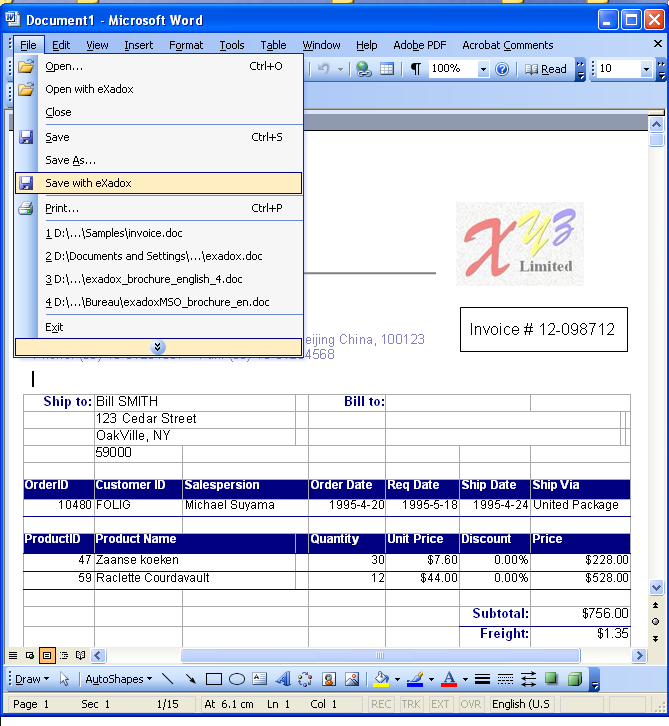Select the Arrow drawing tool
Viewport: 669px width, 726px height.
[x=190, y=679]
